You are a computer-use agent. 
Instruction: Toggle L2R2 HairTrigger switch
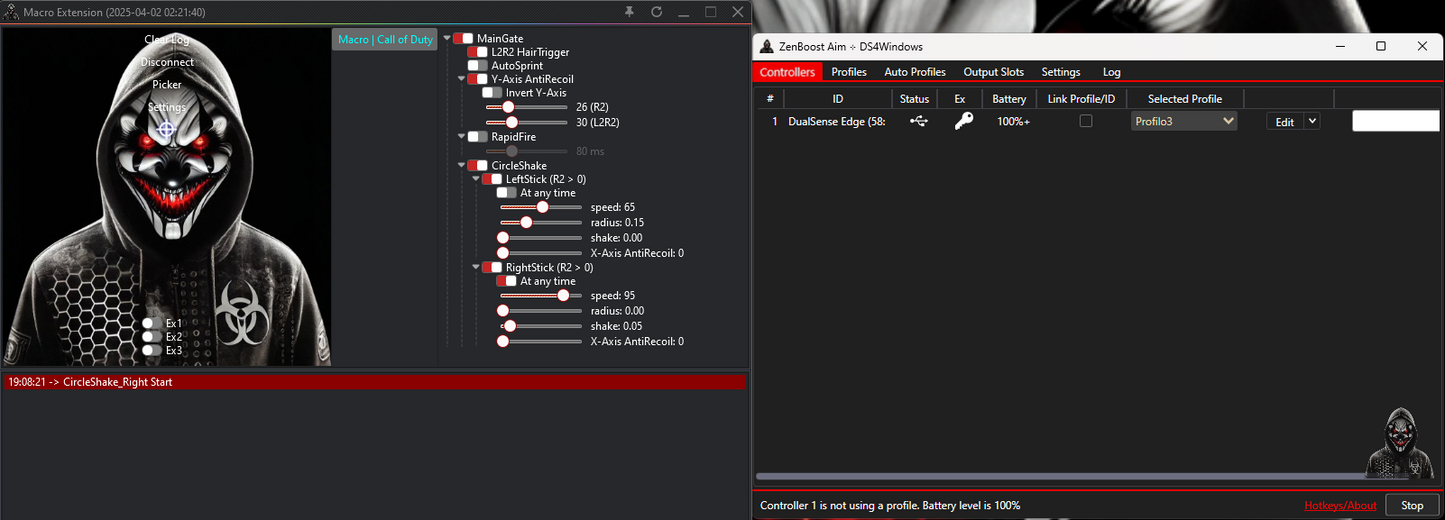478,52
